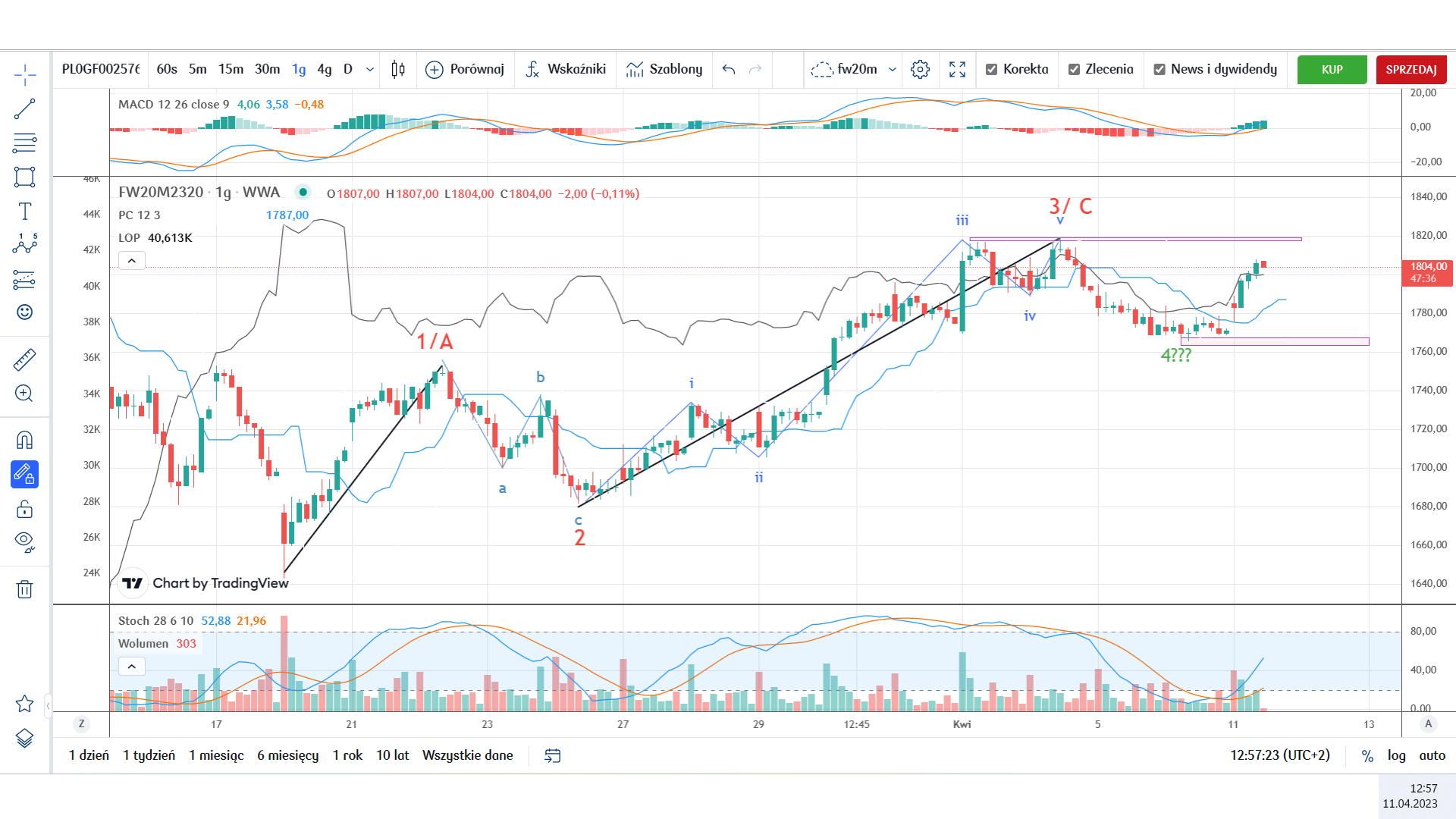The height and width of the screenshot is (819, 1456).
Task: Switch to 30m interval
Action: point(268,69)
